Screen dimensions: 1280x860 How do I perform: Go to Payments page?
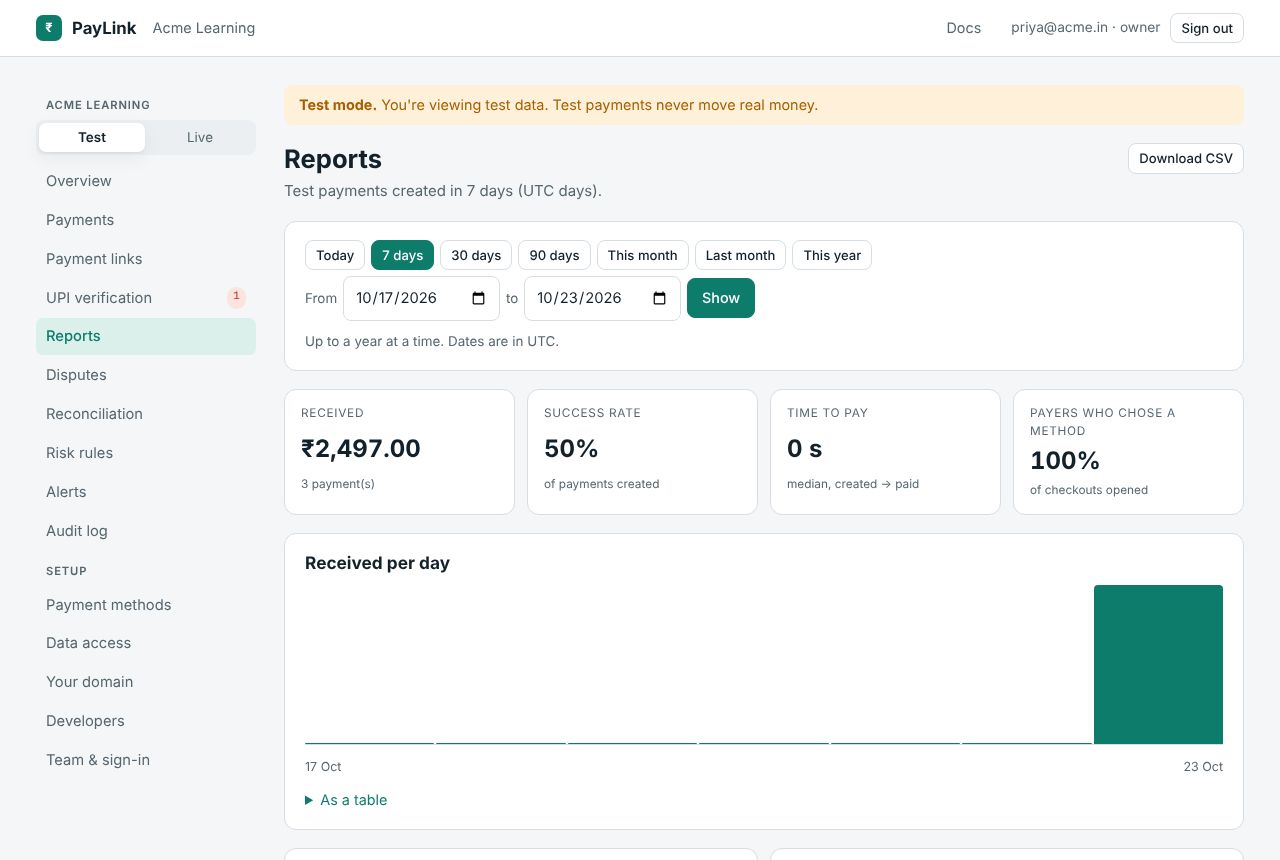146,220
